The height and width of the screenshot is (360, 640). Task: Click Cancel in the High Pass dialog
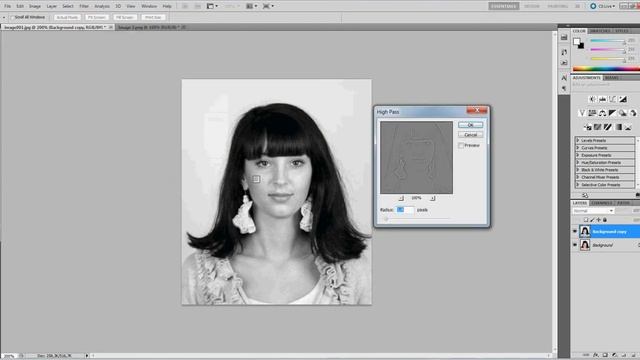470,135
